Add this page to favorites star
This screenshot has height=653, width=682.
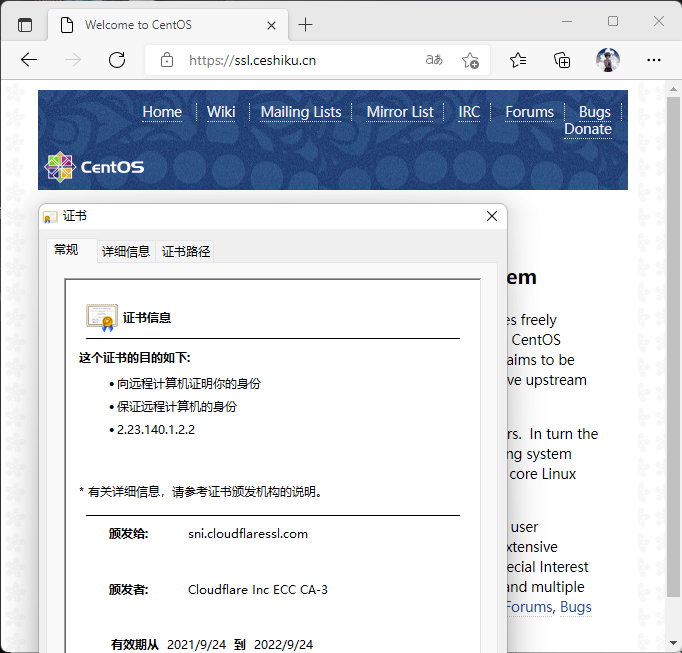[470, 60]
